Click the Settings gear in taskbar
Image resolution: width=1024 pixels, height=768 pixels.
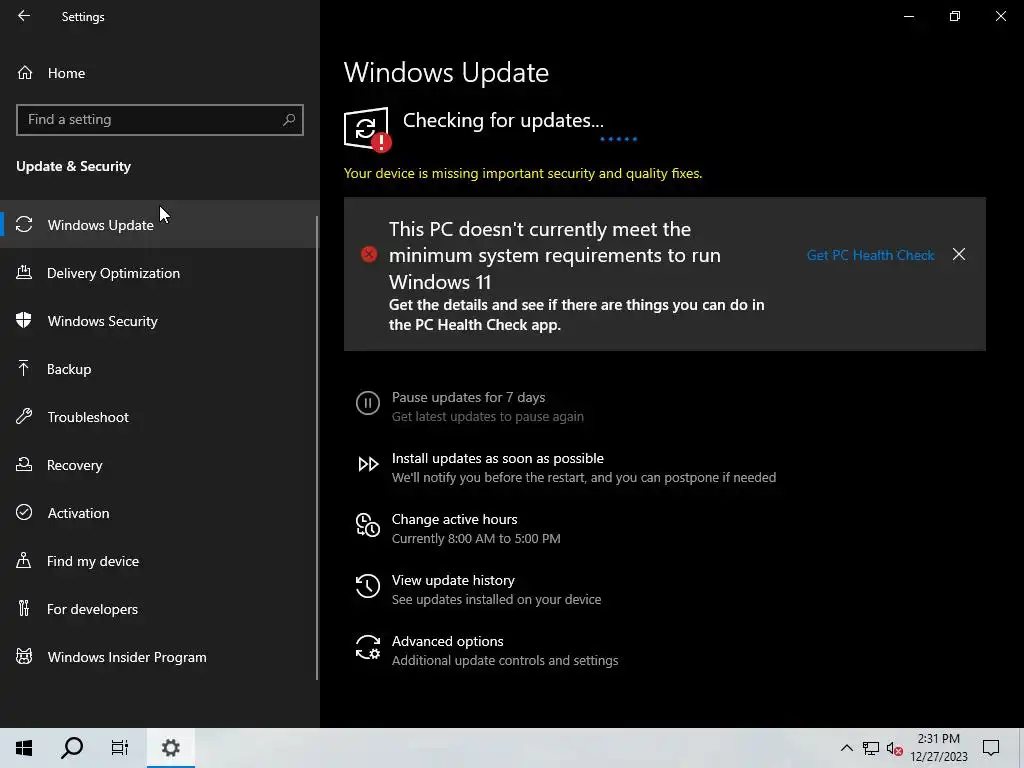170,748
